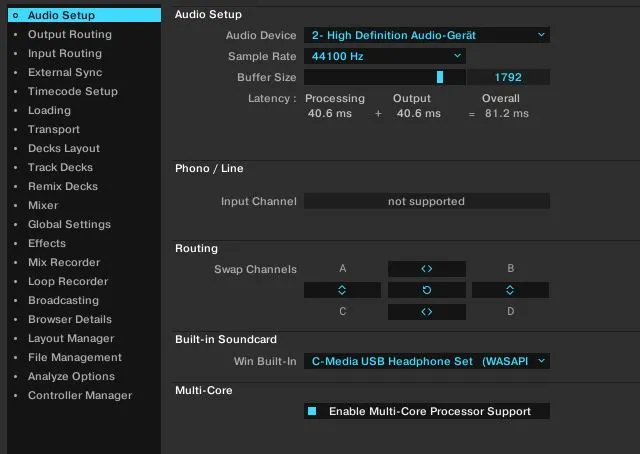Swap channels B and D vertically
Screen dimensions: 640x454
click(510, 290)
